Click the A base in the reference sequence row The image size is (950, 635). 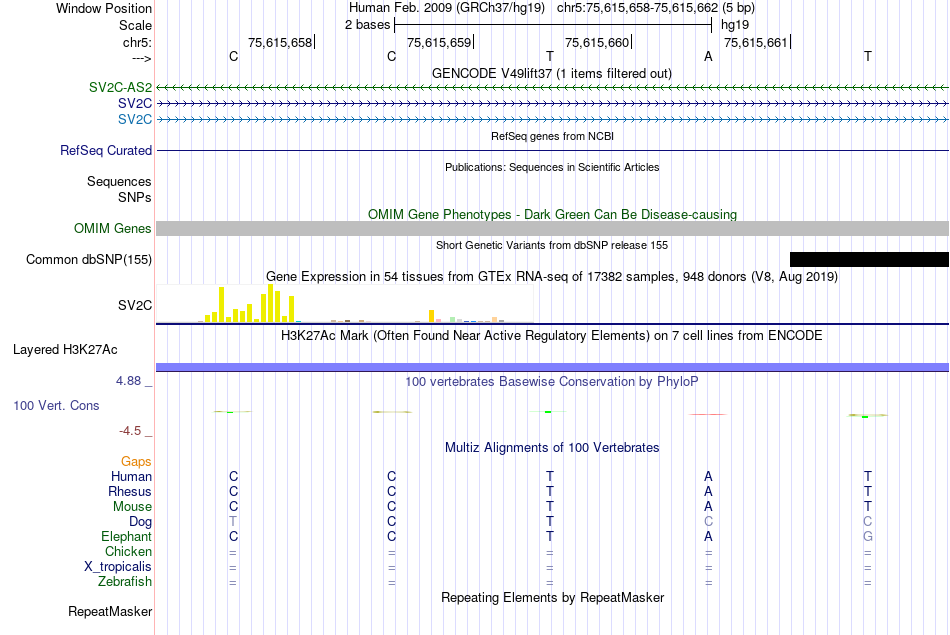point(708,56)
